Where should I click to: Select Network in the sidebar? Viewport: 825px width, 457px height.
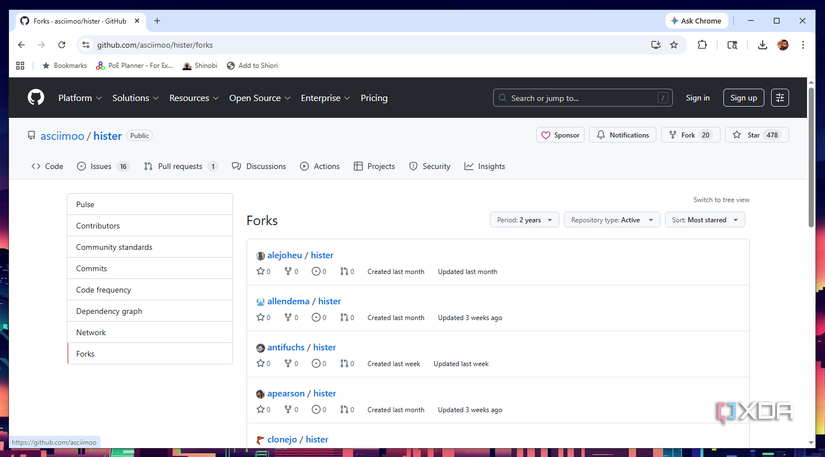(x=150, y=332)
